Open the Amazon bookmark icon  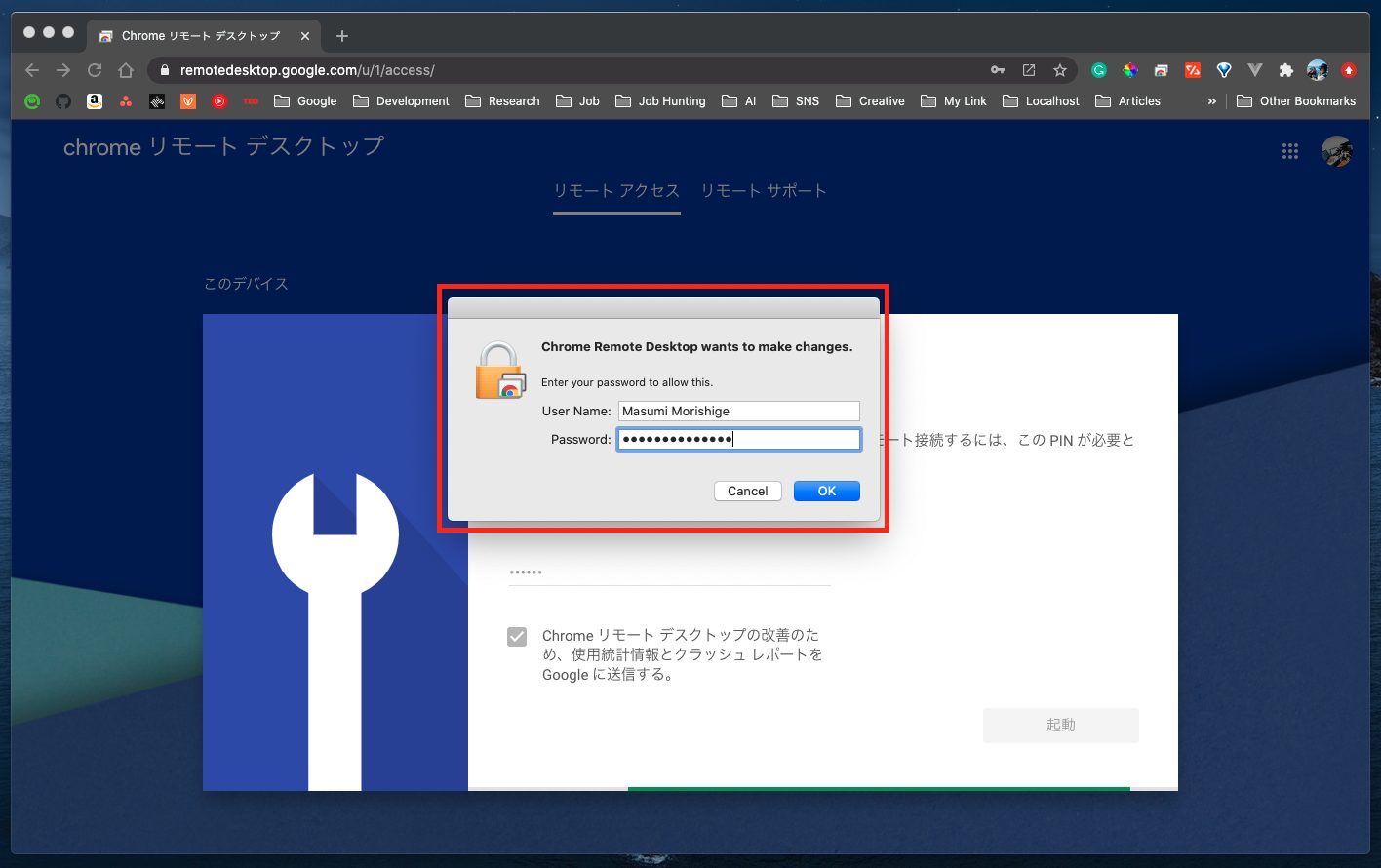coord(95,100)
